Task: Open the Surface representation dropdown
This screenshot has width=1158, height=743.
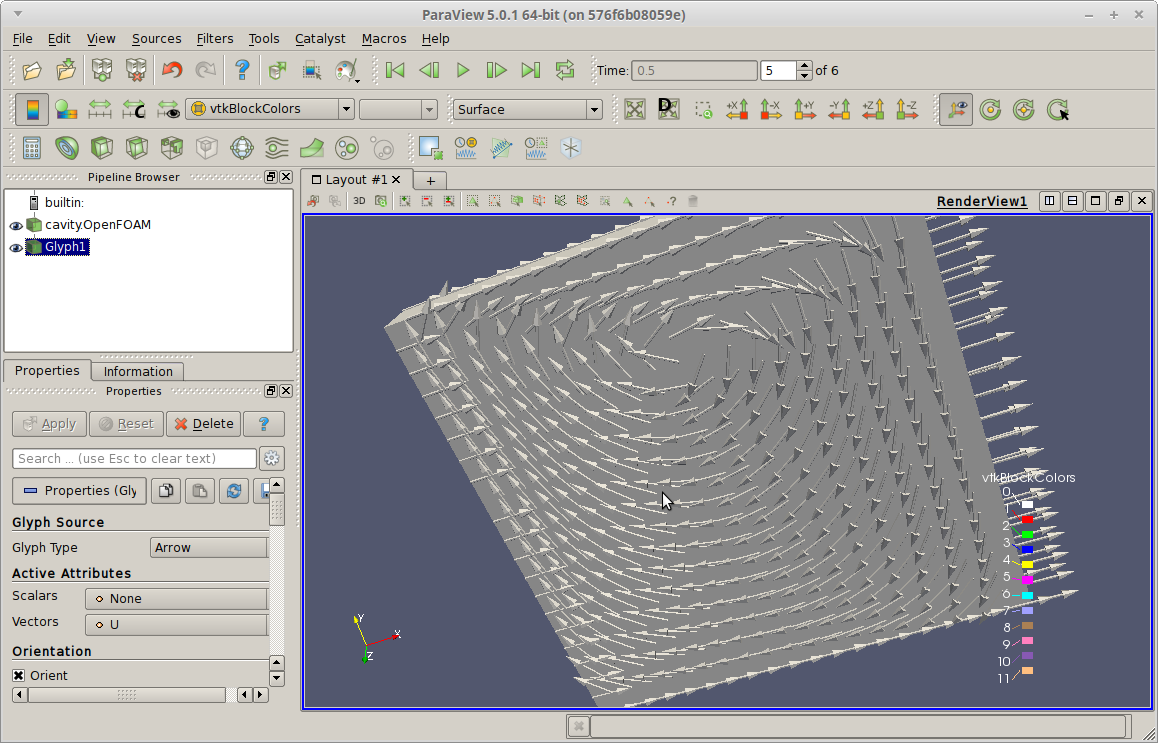Action: coord(527,109)
